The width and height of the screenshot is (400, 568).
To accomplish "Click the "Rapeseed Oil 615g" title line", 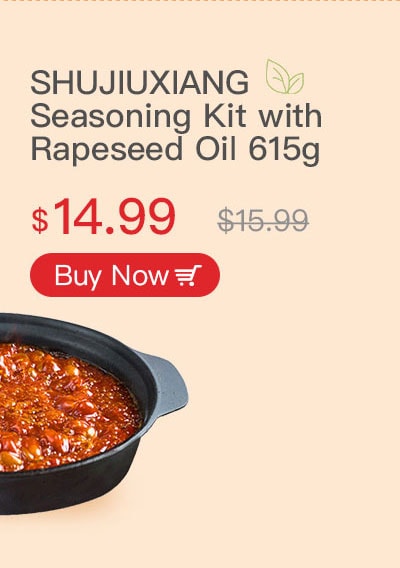I will coord(176,149).
